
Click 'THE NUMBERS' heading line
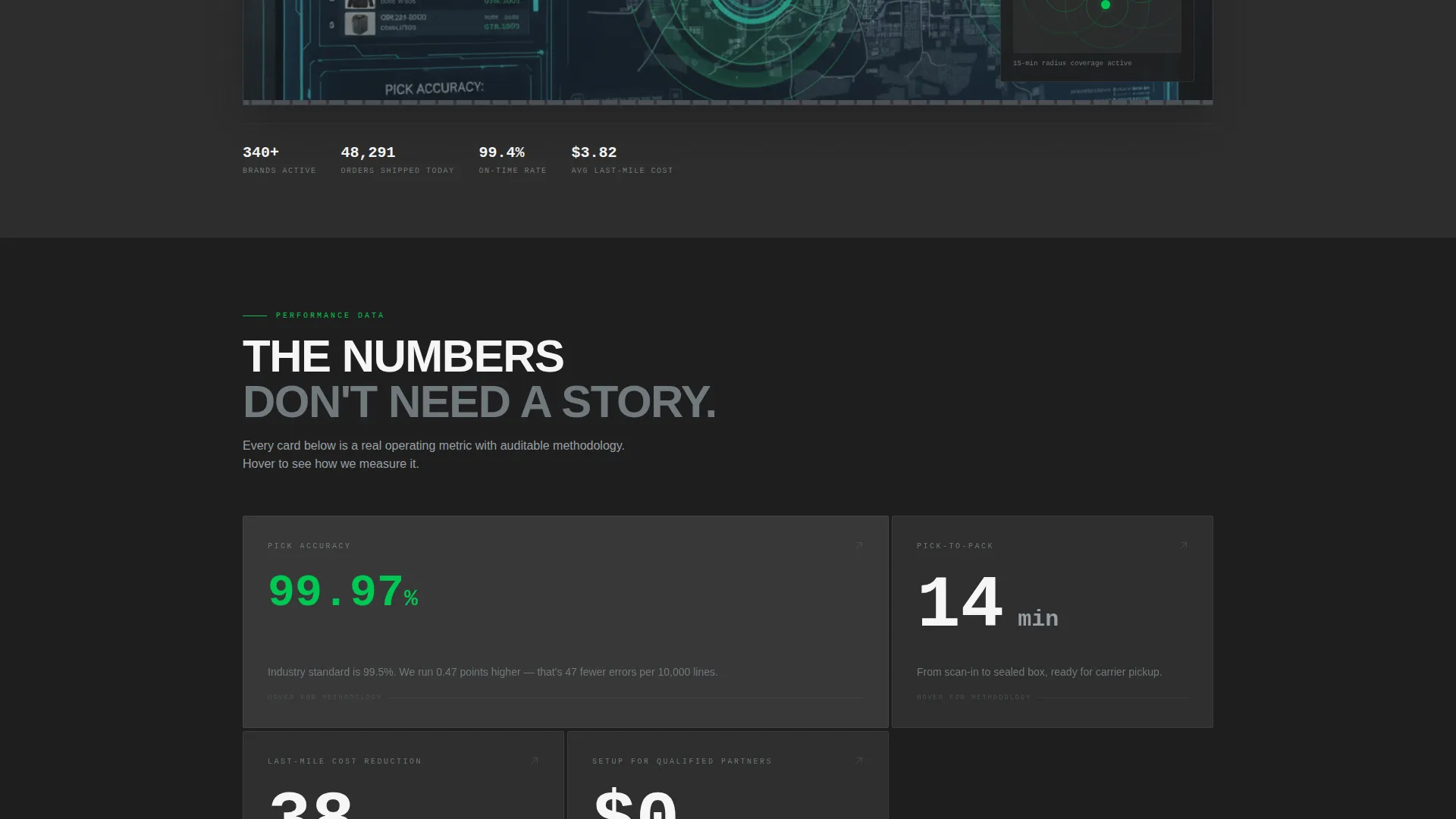tap(403, 356)
